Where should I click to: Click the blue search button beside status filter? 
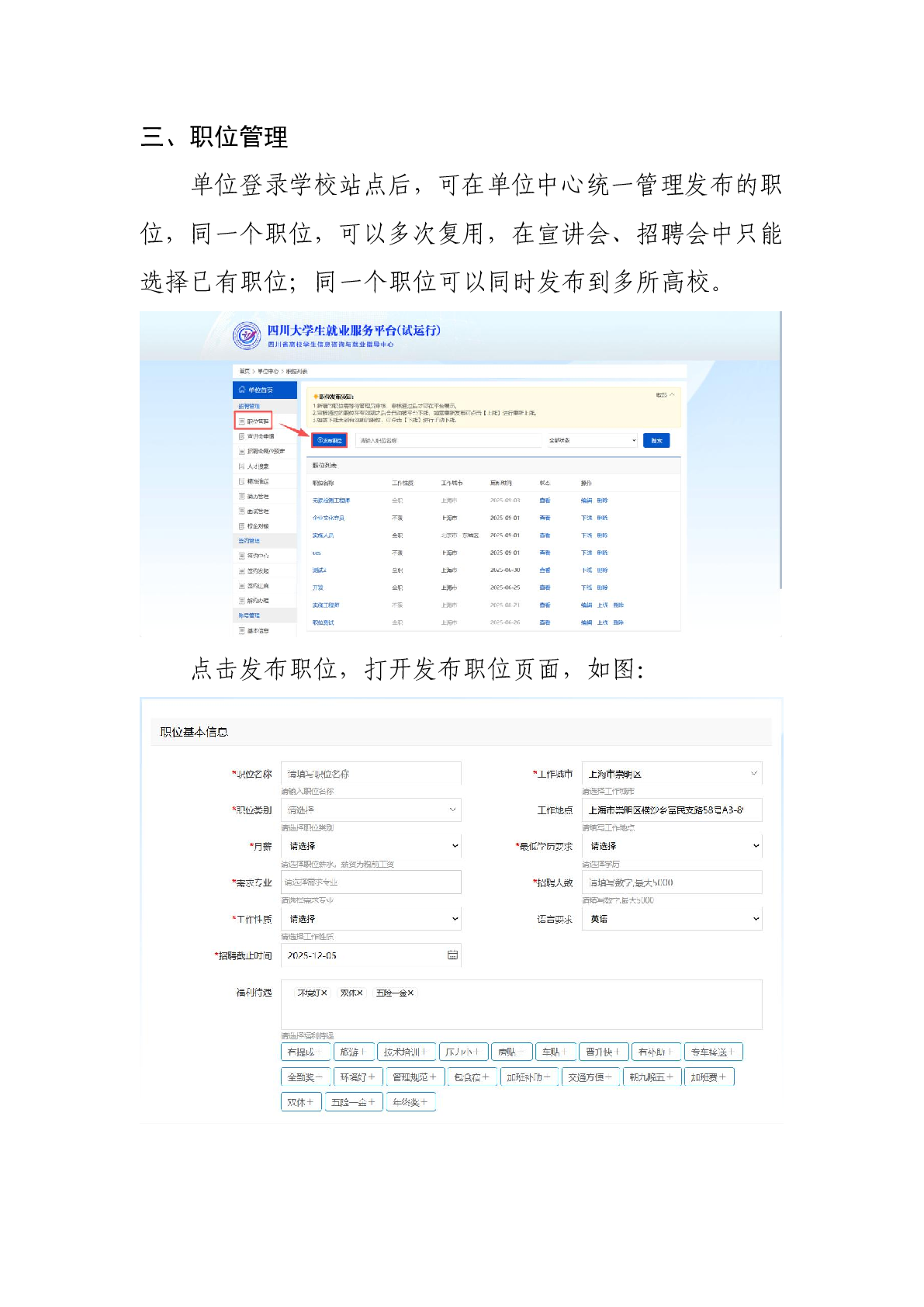[656, 440]
